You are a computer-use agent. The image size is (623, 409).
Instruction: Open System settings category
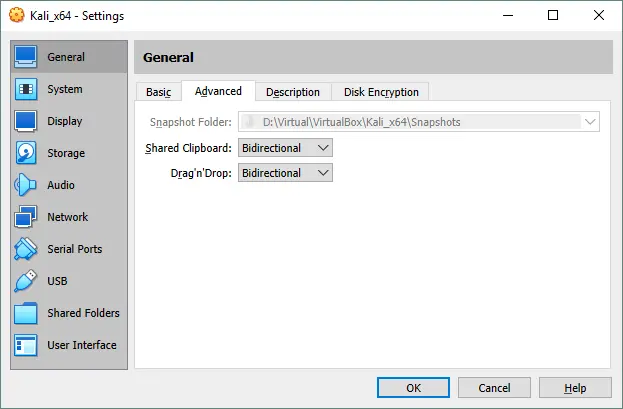click(x=69, y=89)
